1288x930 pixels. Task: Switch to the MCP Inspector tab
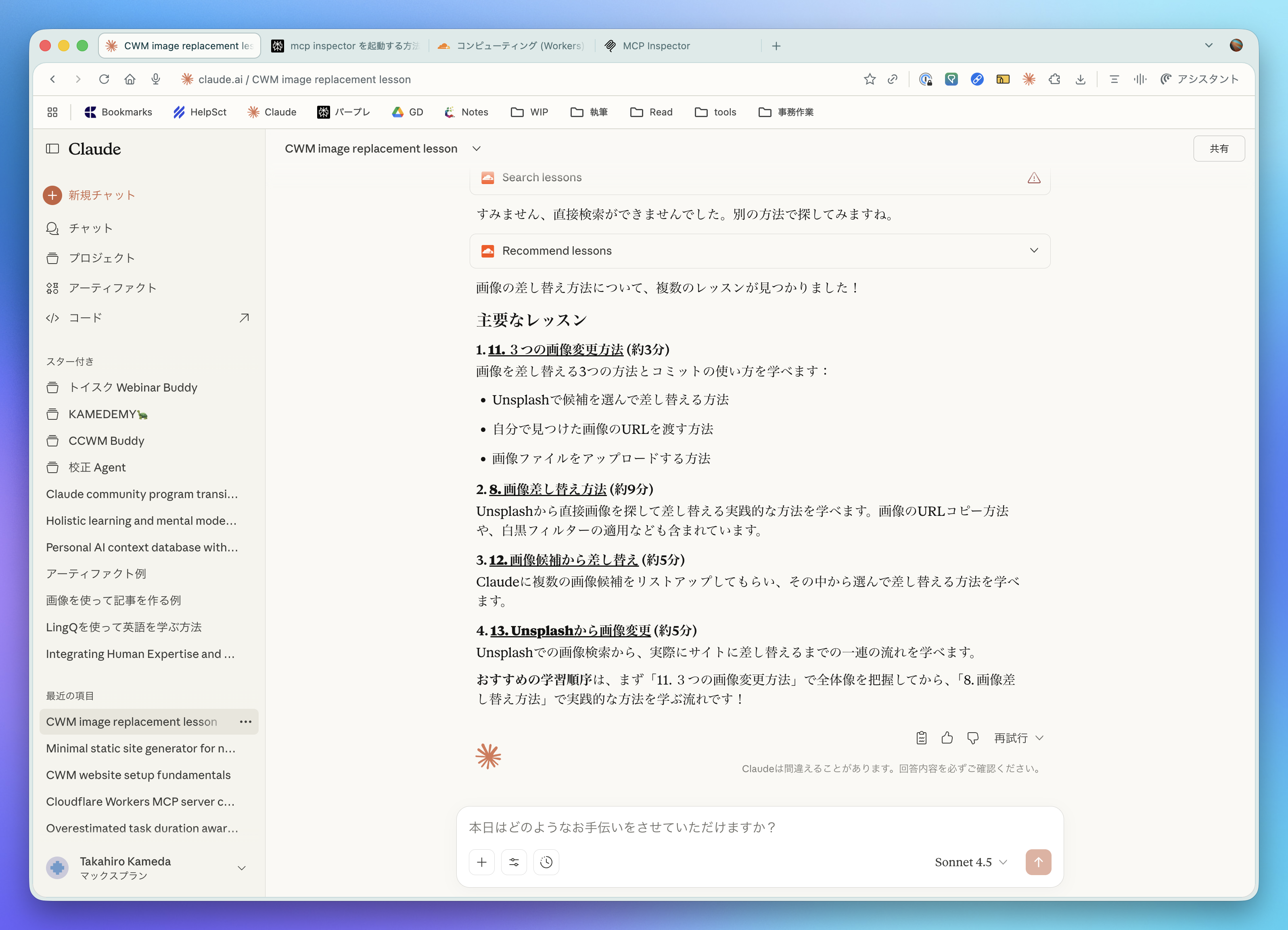coord(656,46)
